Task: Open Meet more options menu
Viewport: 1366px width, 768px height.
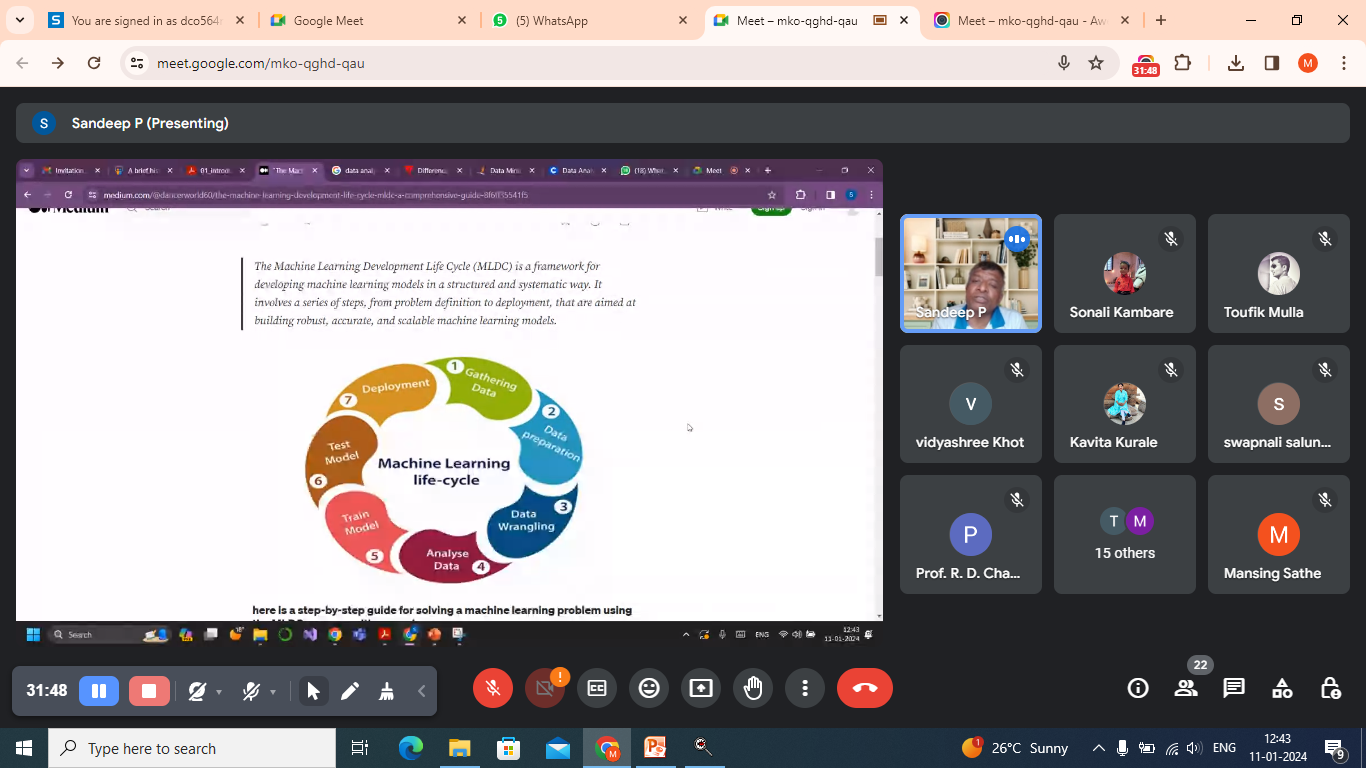Action: 805,688
